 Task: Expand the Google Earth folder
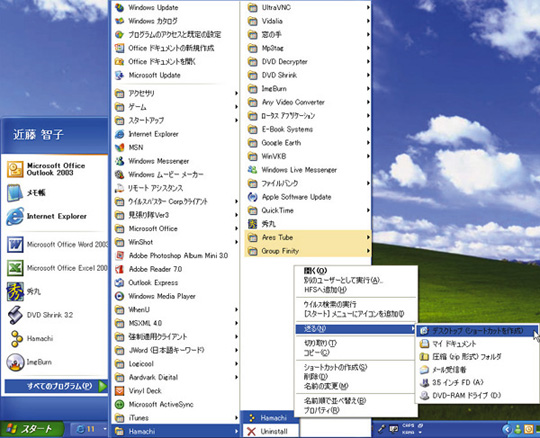tap(308, 143)
